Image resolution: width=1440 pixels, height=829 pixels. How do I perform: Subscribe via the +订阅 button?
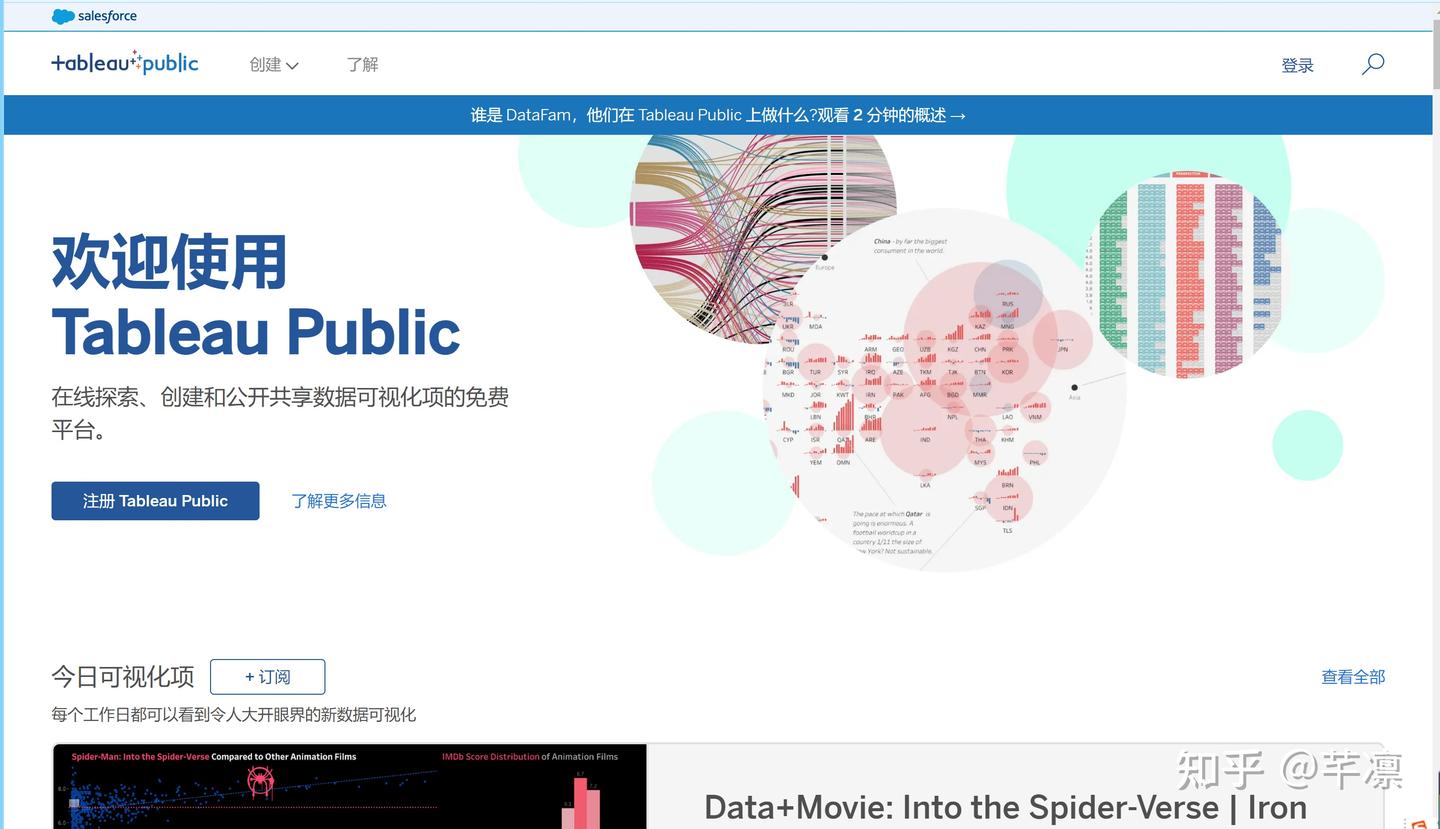(x=267, y=677)
